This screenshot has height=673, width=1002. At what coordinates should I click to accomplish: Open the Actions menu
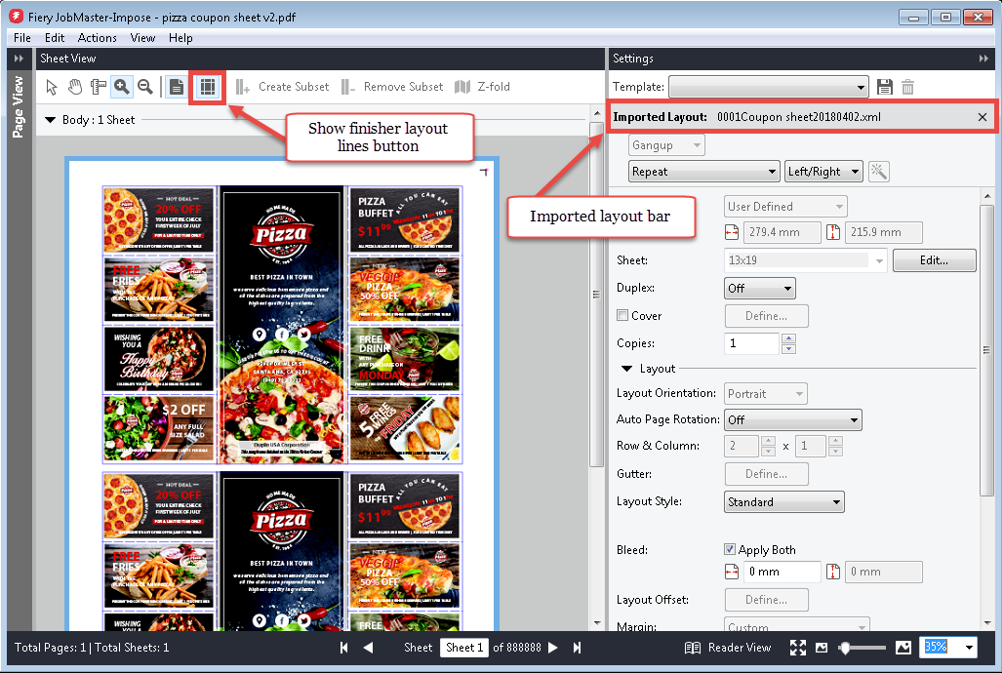[97, 38]
